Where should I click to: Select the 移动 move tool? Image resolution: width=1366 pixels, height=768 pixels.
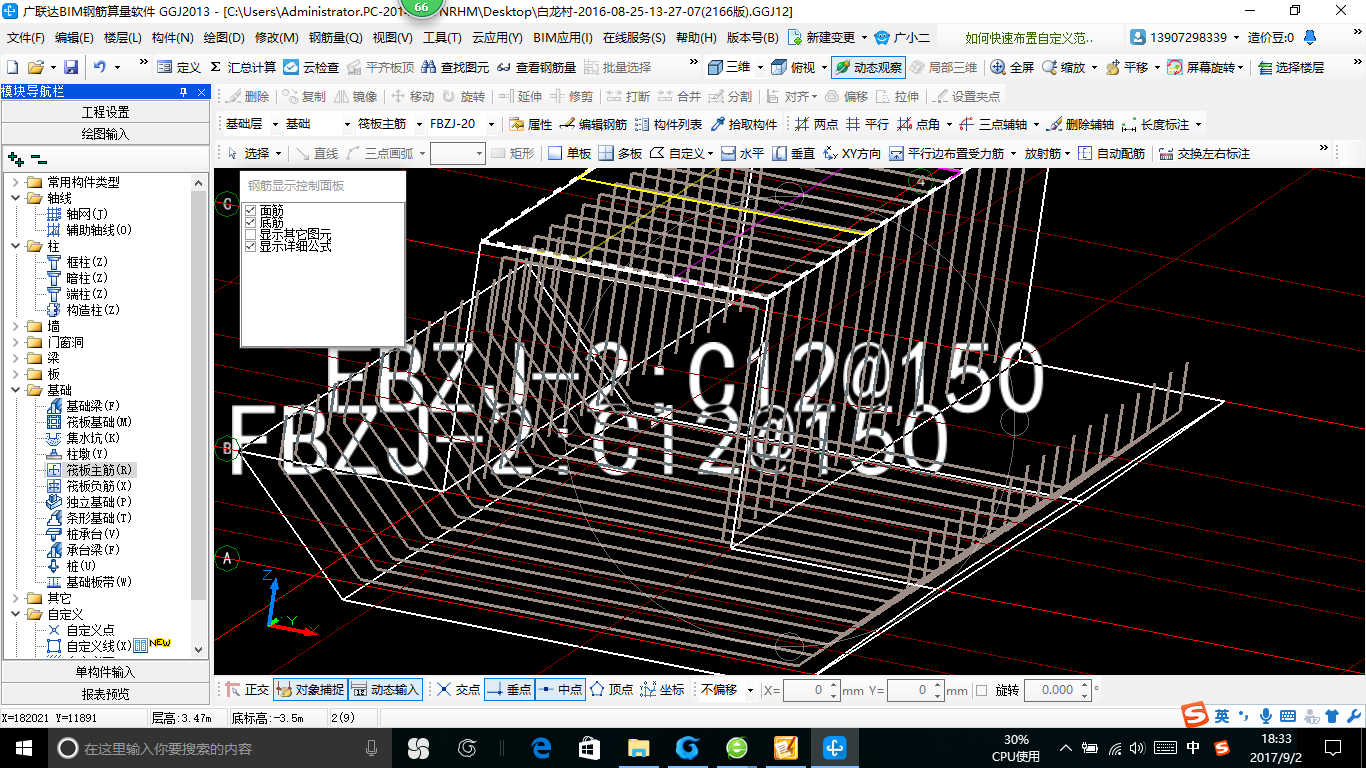[x=412, y=96]
